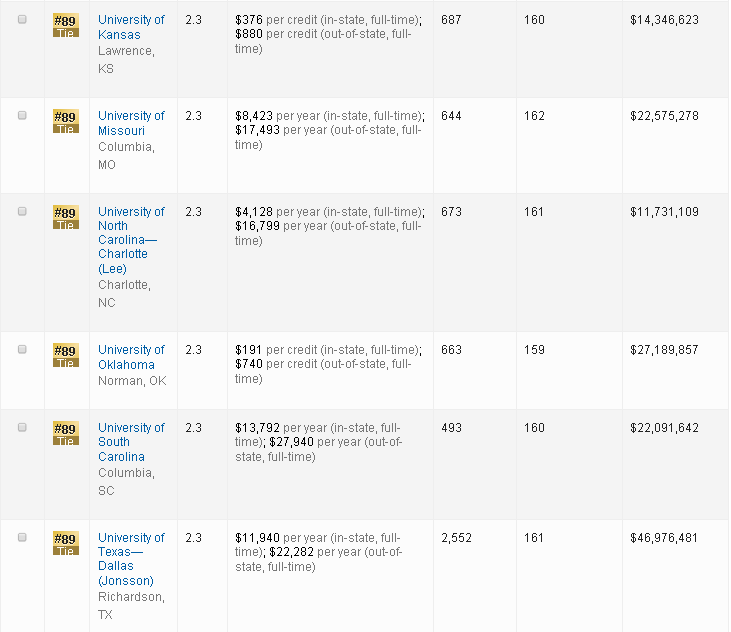Click the #89 rank badge for UNC Charlotte
The height and width of the screenshot is (632, 731).
65,217
